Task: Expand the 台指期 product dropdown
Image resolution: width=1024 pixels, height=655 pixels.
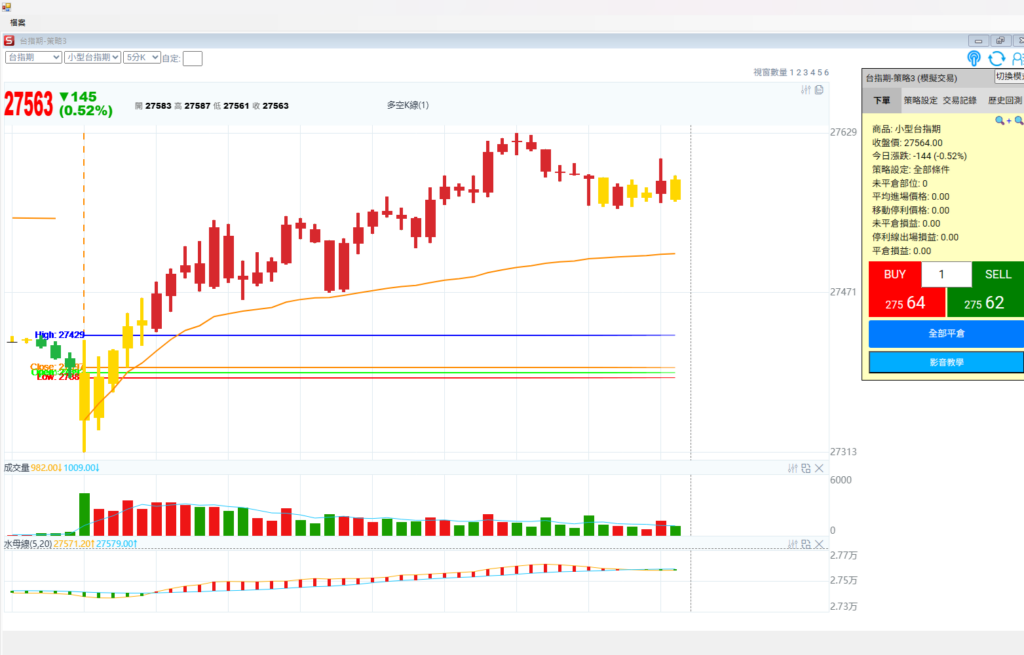Action: pyautogui.click(x=33, y=58)
